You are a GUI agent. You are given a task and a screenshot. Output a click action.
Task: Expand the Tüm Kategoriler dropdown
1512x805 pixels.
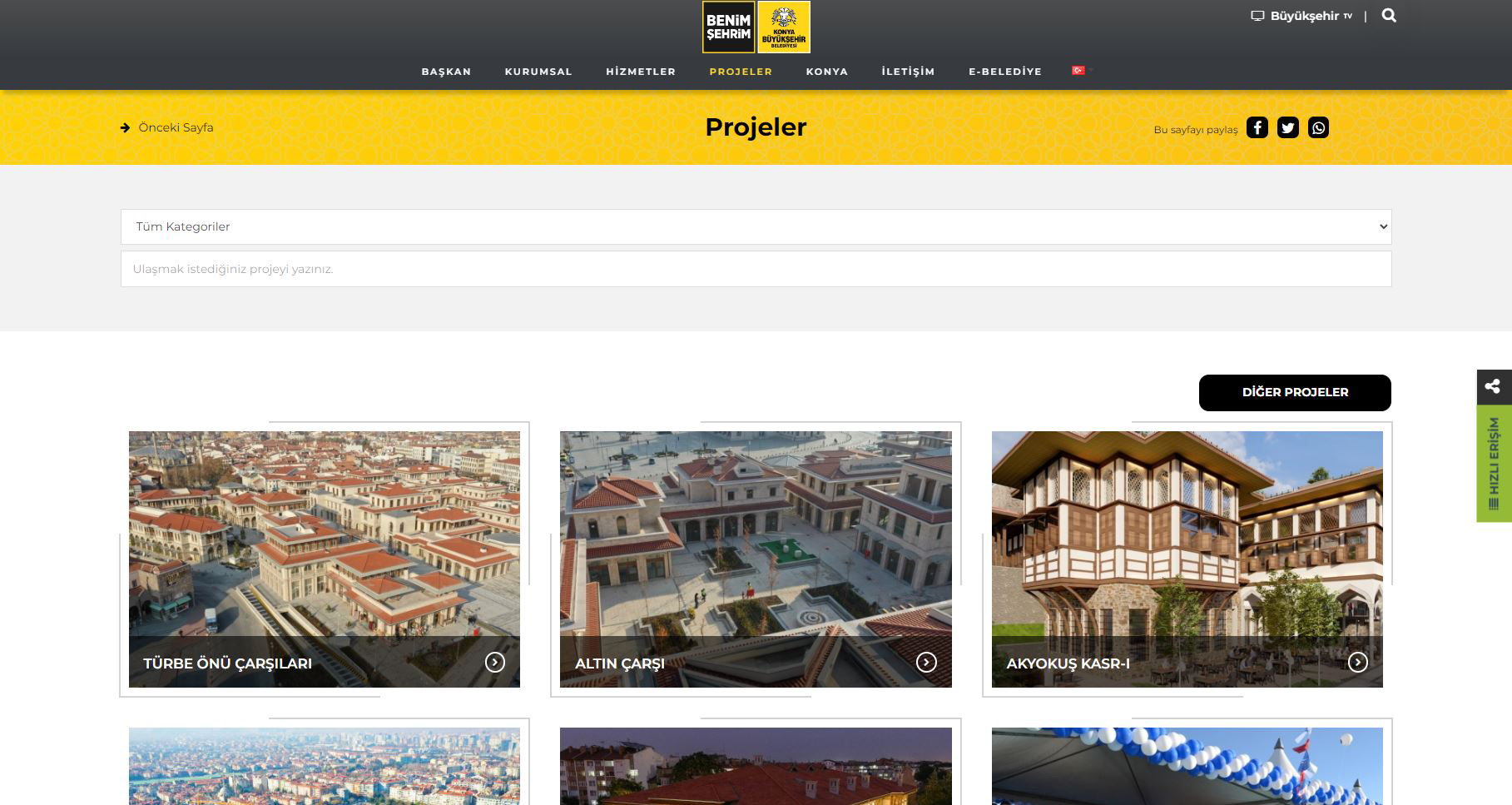(756, 226)
